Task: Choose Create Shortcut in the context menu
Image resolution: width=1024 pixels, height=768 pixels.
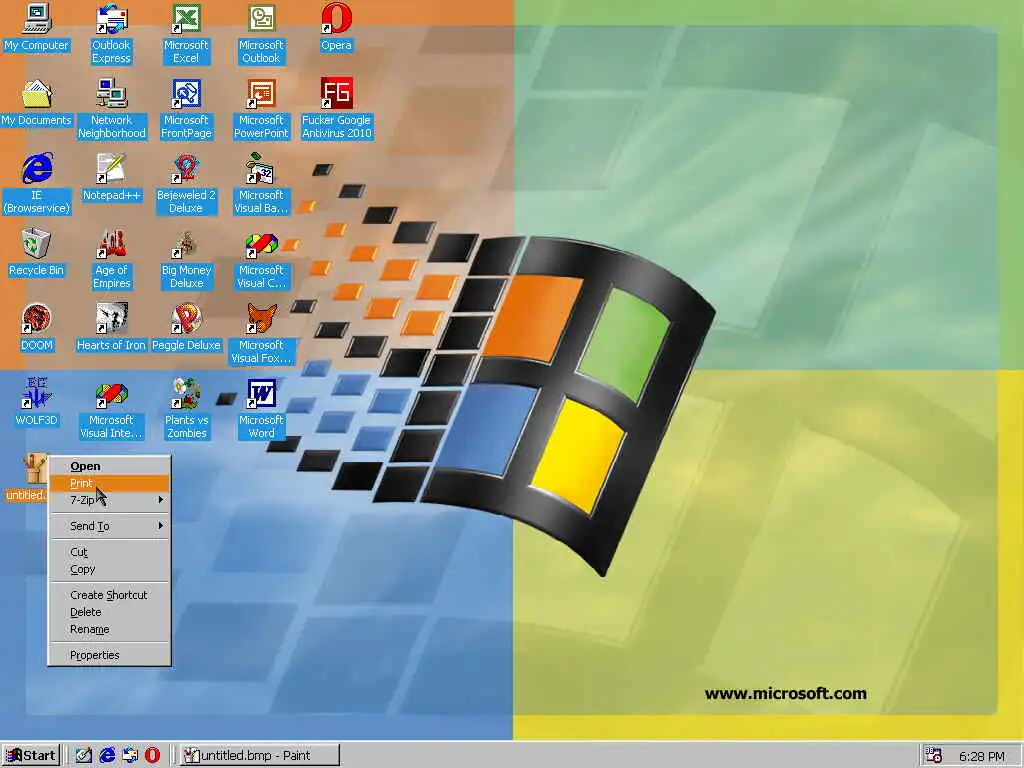Action: click(x=110, y=595)
